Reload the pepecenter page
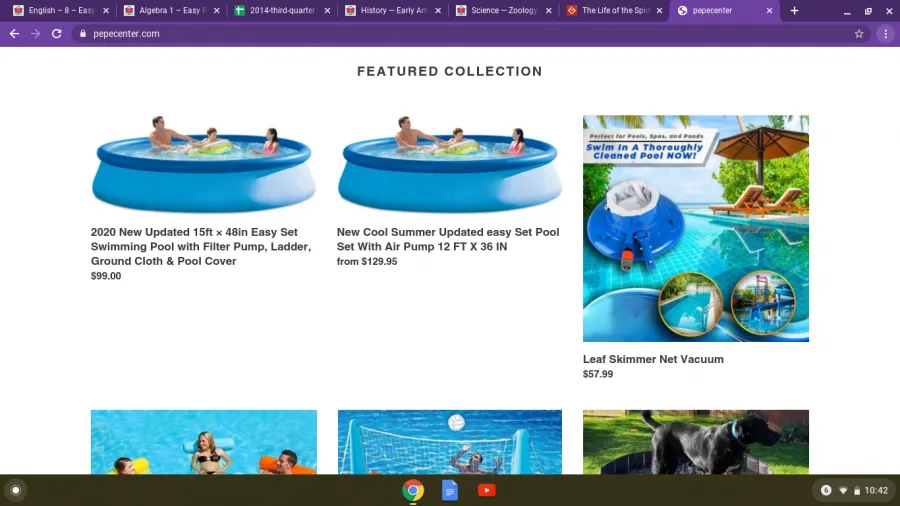The height and width of the screenshot is (506, 900). tap(56, 34)
